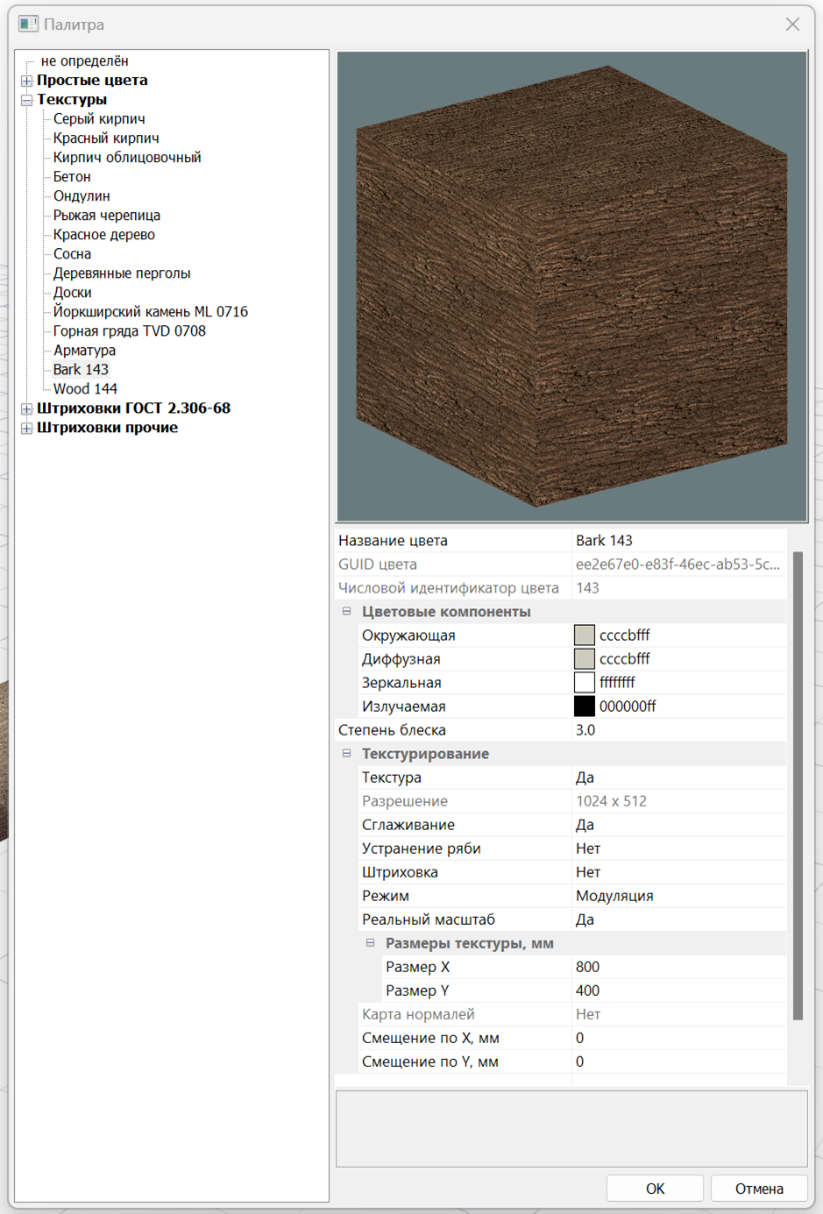Select the Wood 144 texture item
823x1214 pixels.
[85, 389]
